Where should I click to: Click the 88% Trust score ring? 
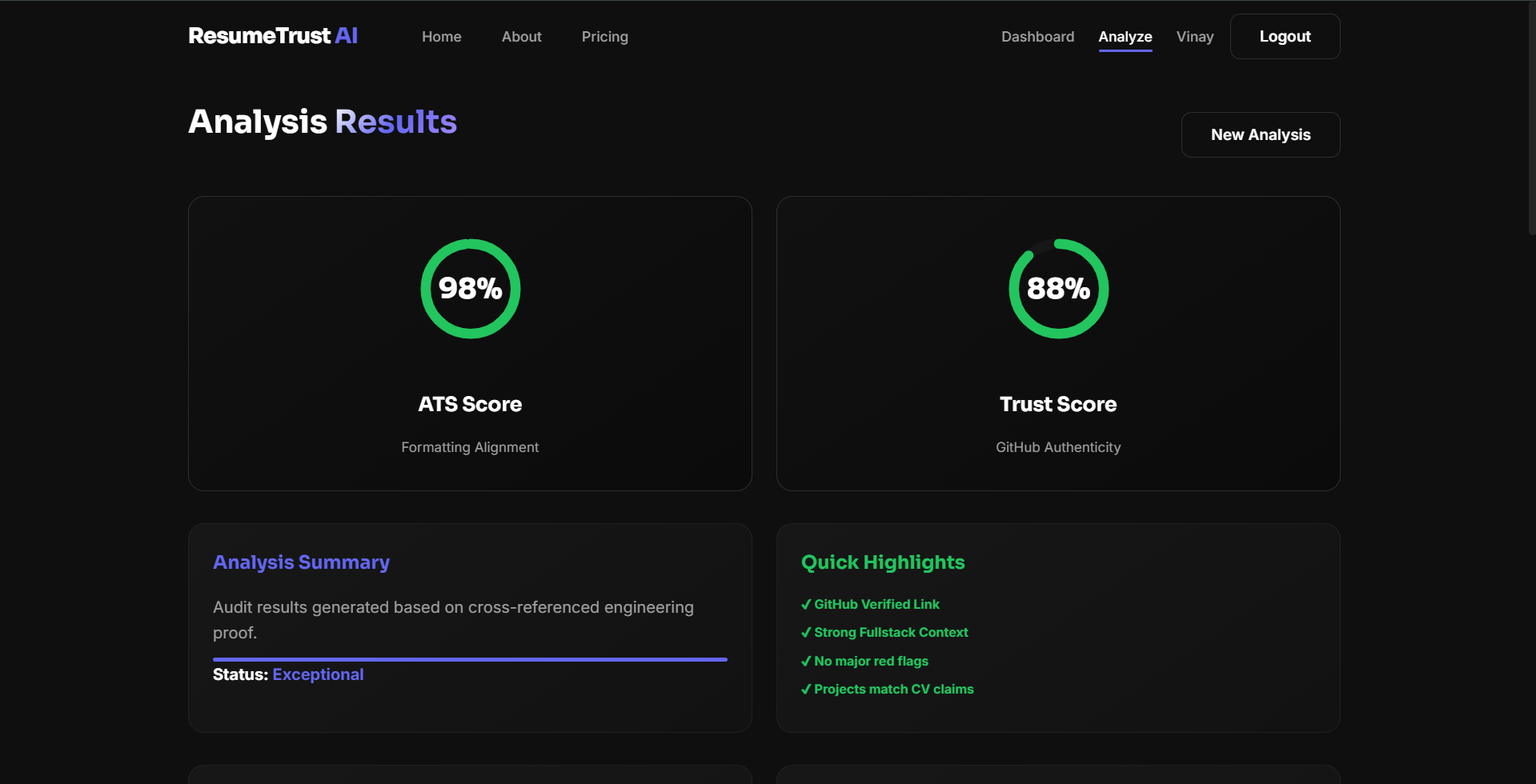(x=1058, y=289)
